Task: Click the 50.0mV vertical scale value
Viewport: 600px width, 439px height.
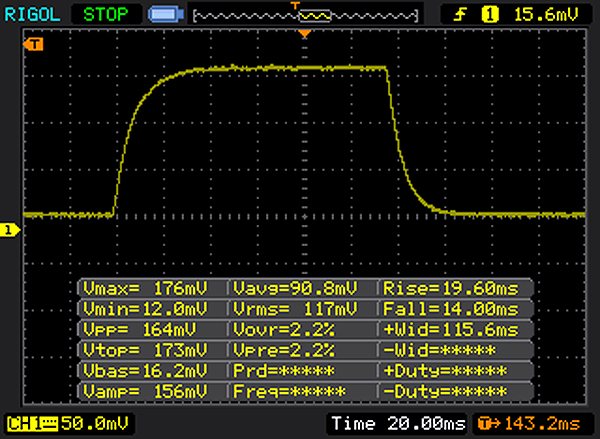Action: [95, 424]
